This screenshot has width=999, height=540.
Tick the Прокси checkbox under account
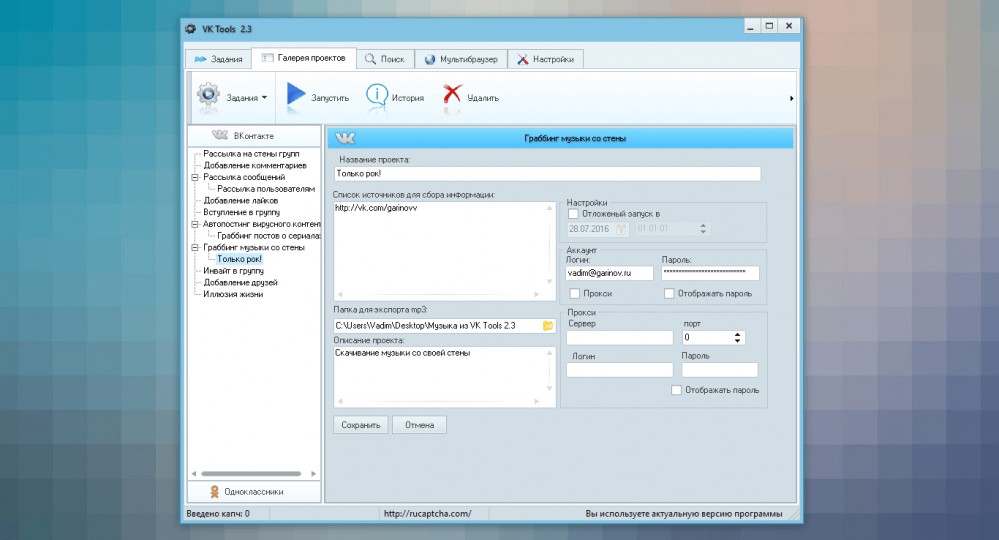click(575, 294)
